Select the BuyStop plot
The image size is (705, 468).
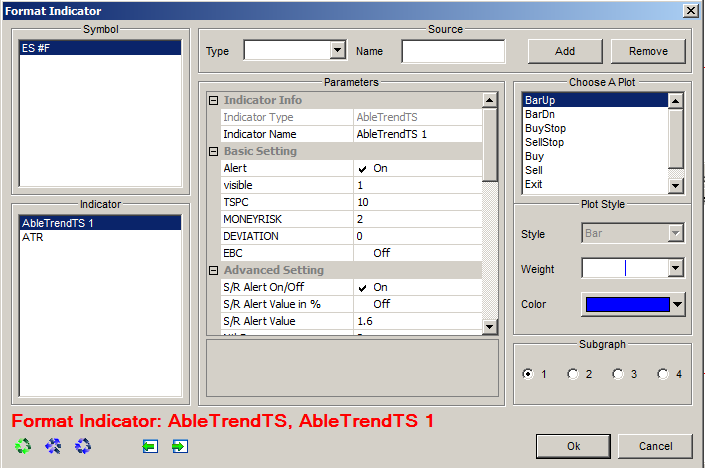595,128
